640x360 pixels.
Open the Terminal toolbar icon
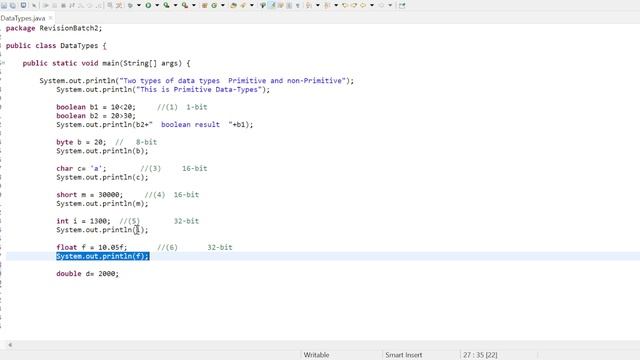[23, 5]
